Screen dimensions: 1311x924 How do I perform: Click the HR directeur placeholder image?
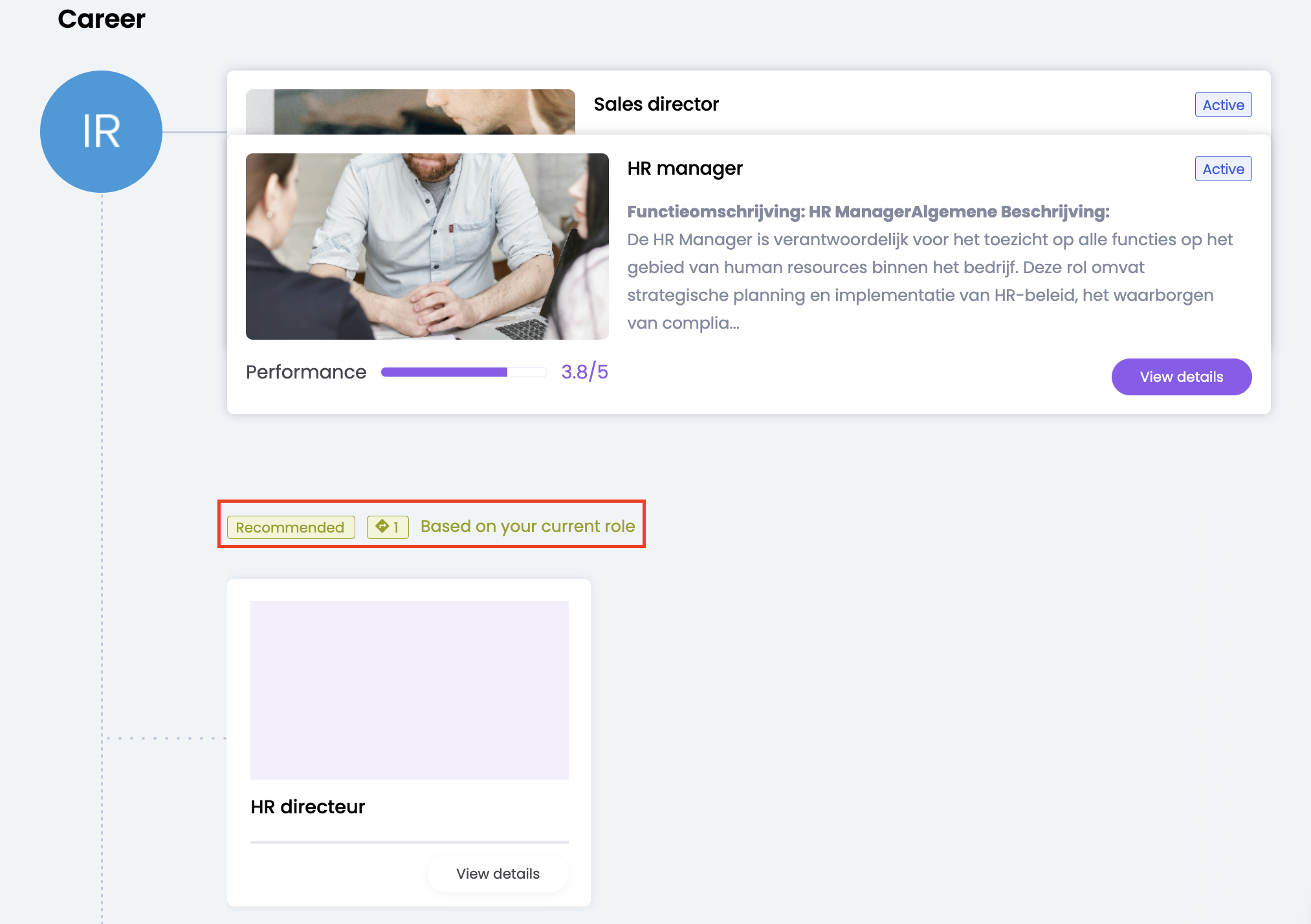(x=409, y=690)
